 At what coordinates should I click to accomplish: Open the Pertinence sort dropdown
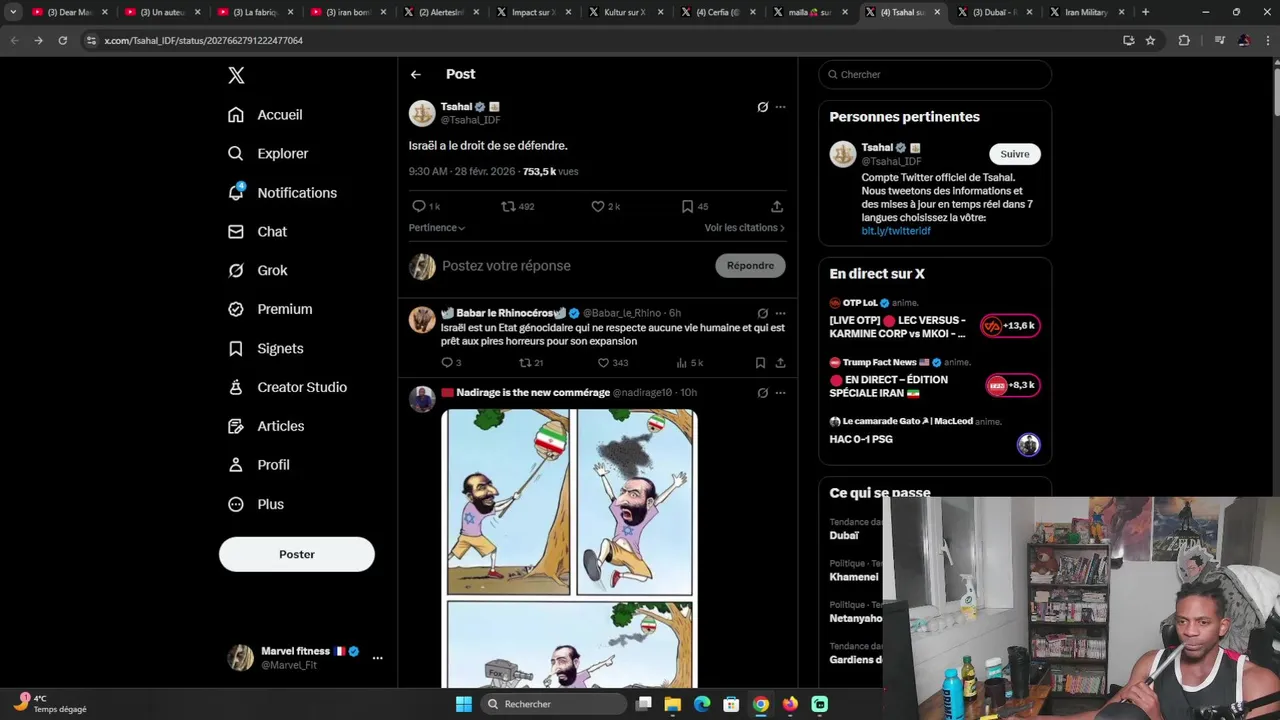436,228
